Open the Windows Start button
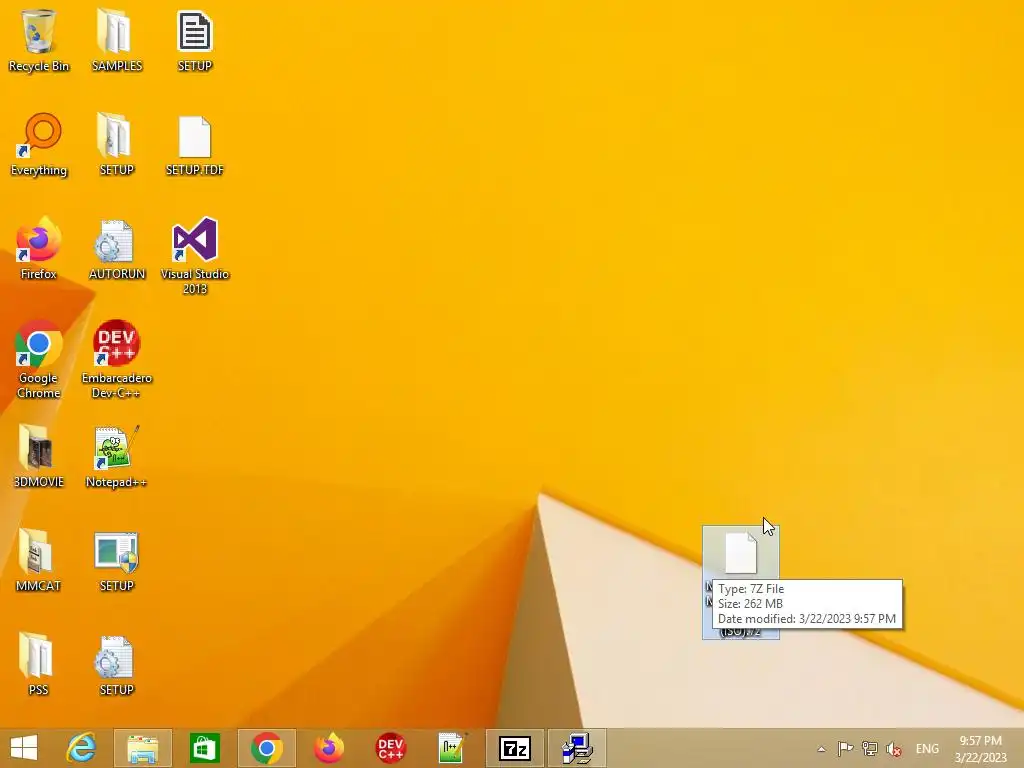This screenshot has width=1024, height=768. point(24,748)
